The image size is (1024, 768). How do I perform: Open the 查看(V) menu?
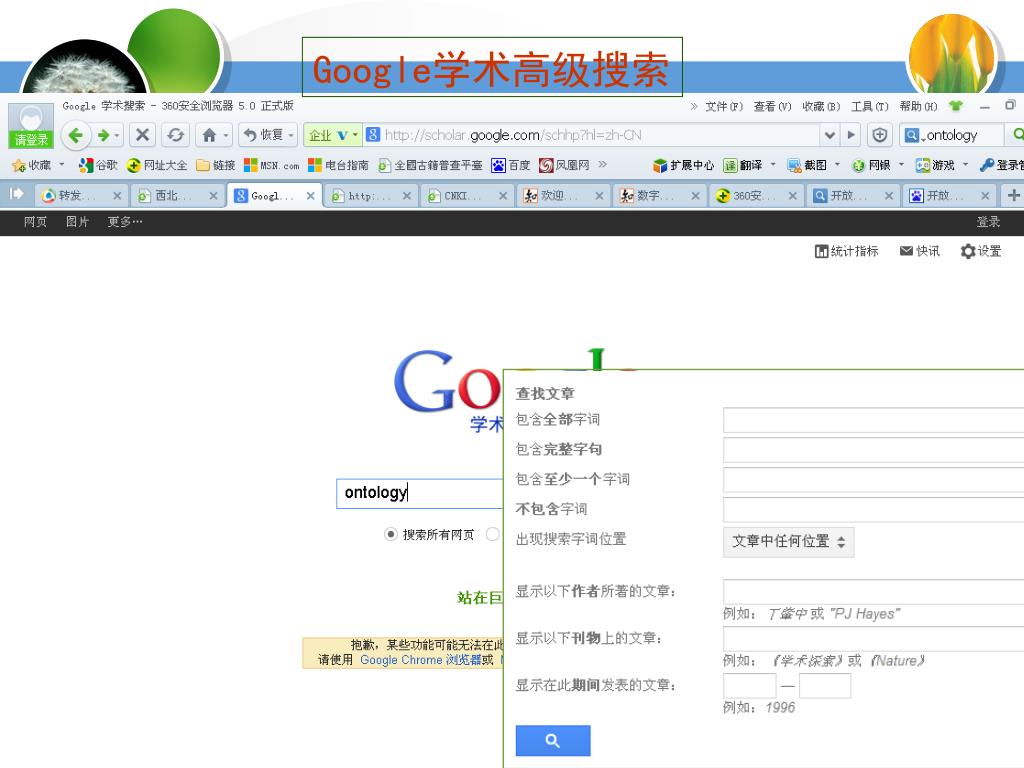tap(772, 106)
